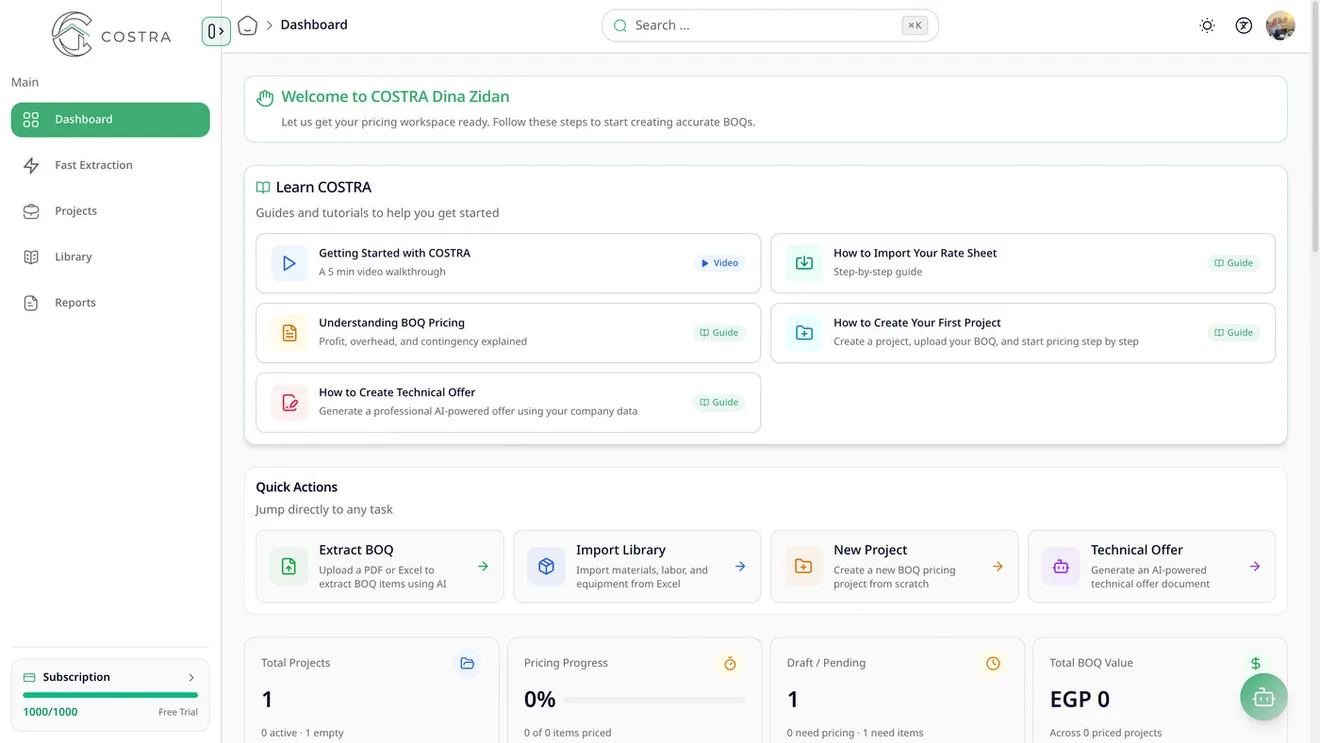The image size is (1320, 743).
Task: Click the '0 active · 1 empty' text
Action: tap(302, 733)
